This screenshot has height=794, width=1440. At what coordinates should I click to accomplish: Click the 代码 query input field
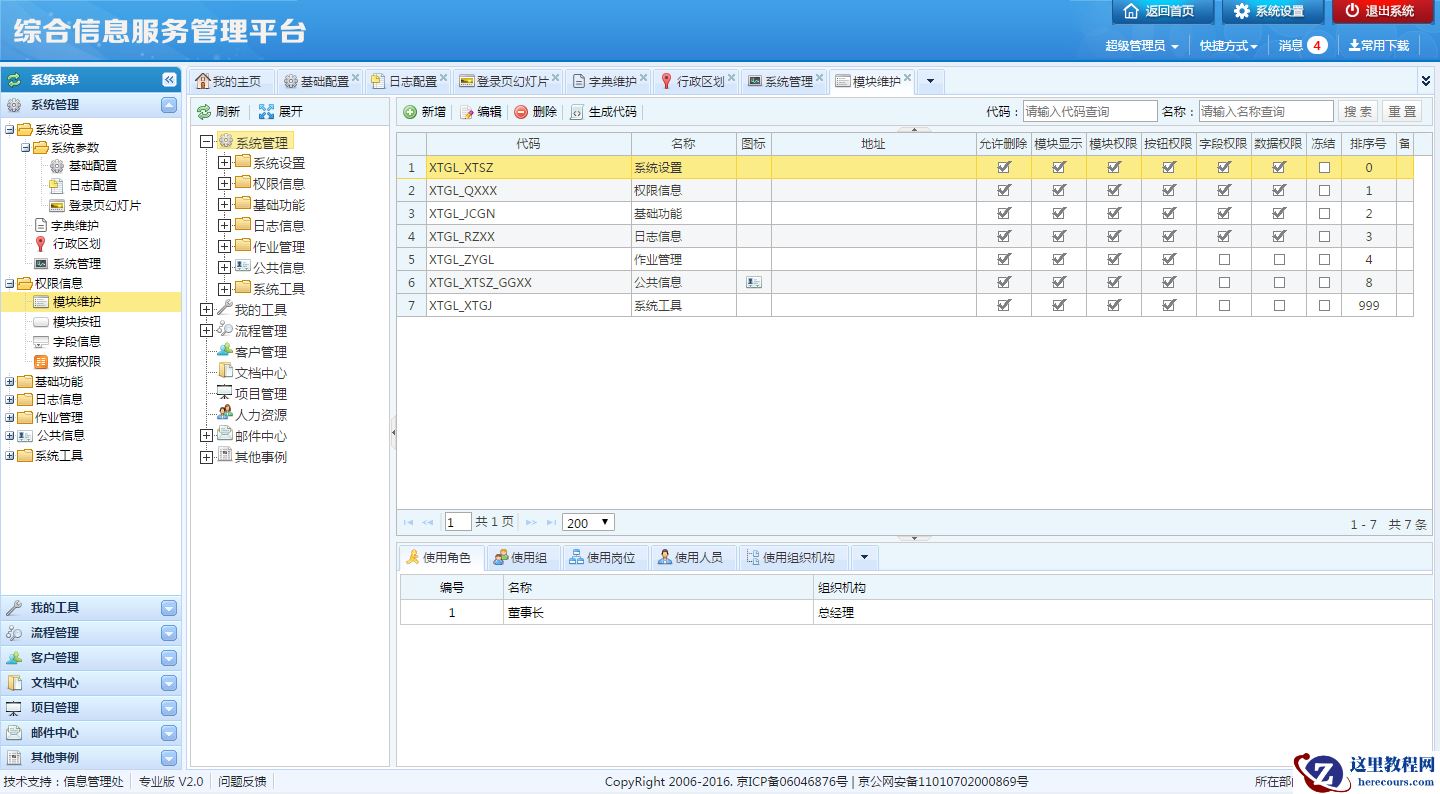tap(1089, 112)
